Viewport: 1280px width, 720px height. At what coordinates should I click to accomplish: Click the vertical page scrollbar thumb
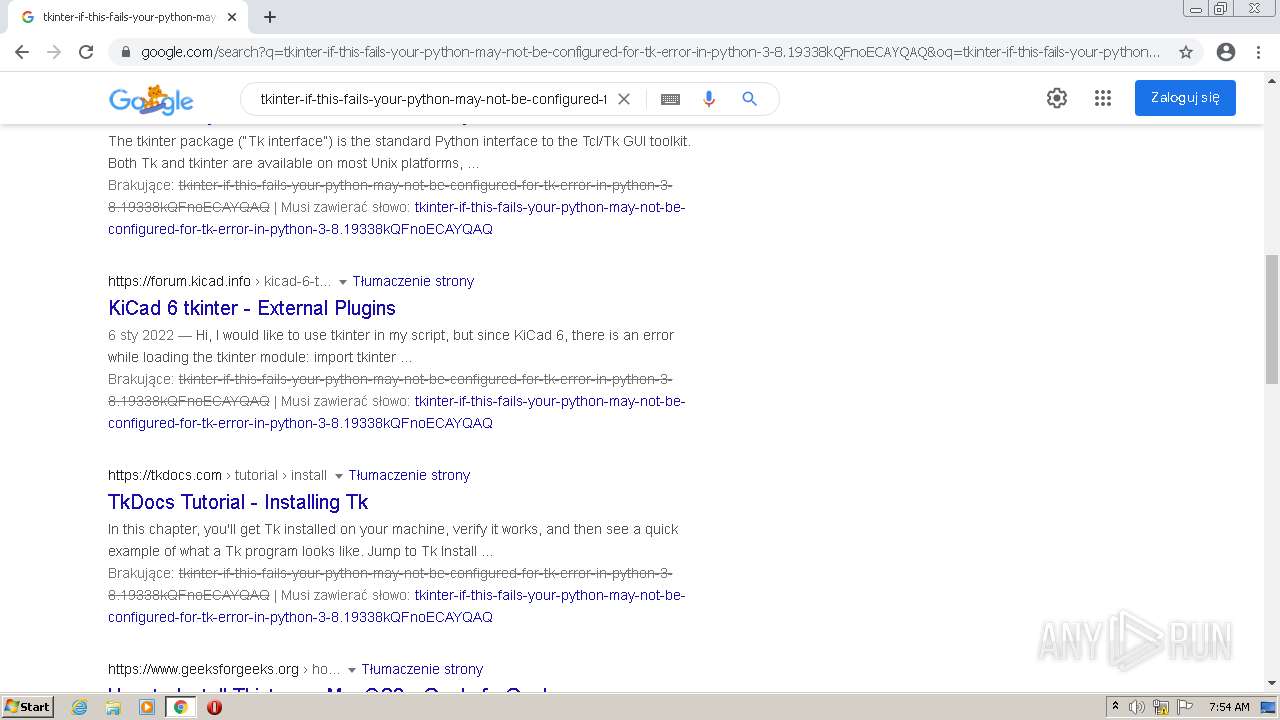click(x=1271, y=319)
